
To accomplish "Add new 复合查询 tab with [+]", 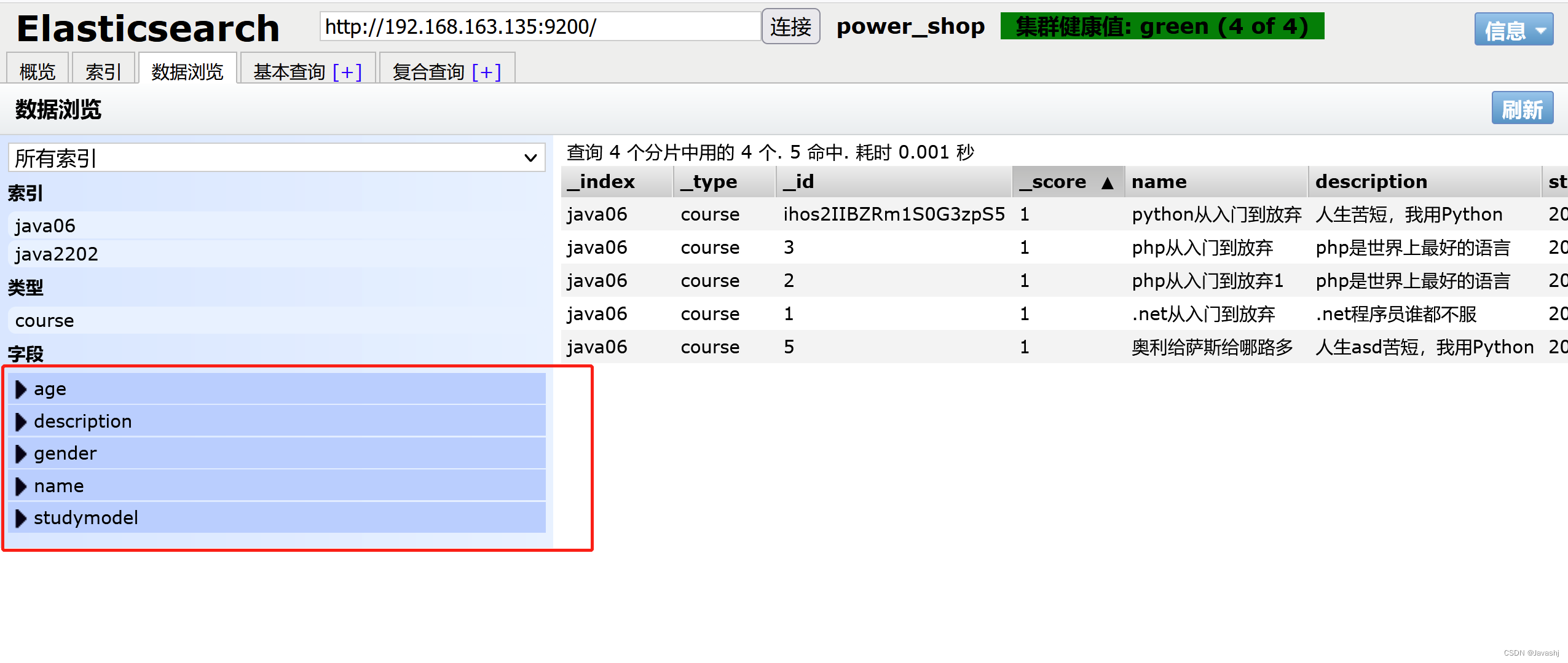I will point(486,72).
